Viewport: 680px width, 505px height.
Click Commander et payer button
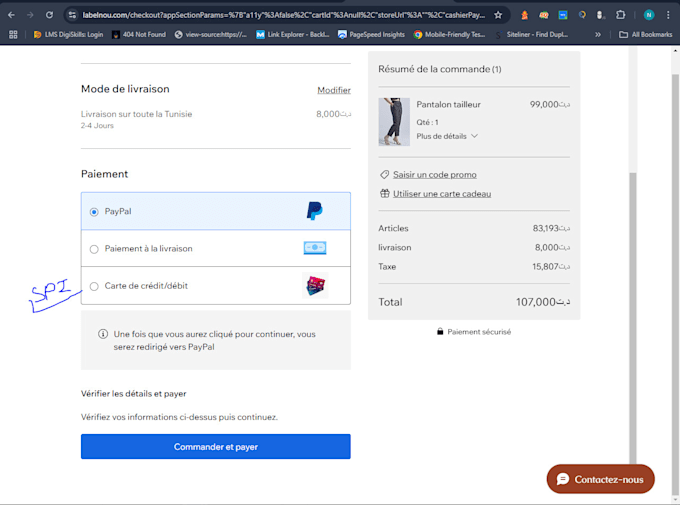(216, 446)
